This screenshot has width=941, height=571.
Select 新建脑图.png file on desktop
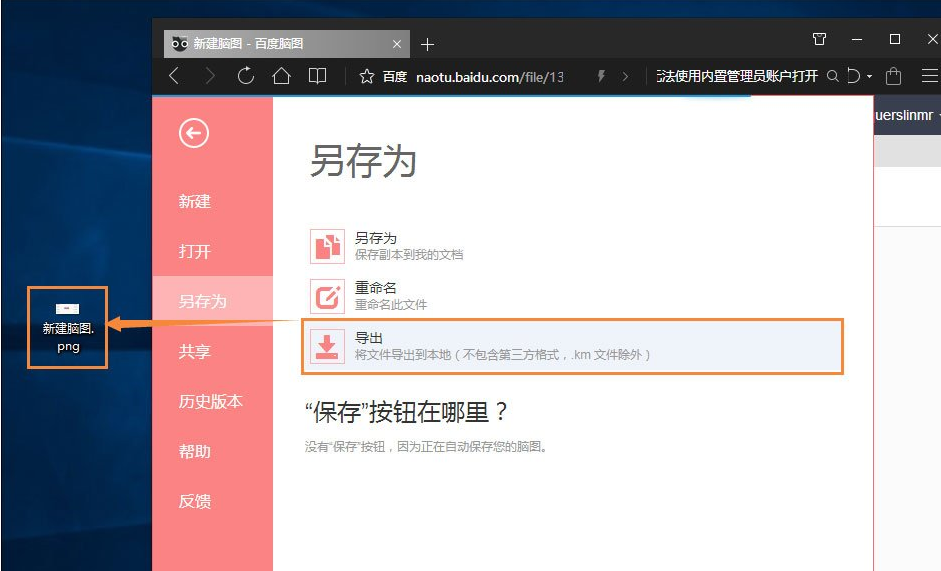click(x=67, y=327)
